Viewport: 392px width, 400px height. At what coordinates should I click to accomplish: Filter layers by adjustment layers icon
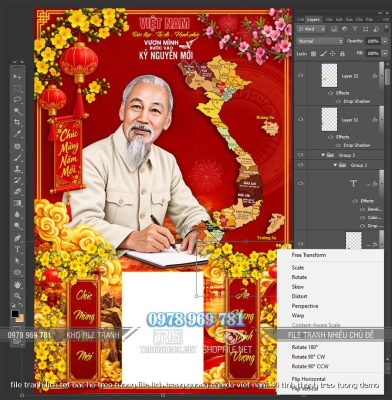344,29
